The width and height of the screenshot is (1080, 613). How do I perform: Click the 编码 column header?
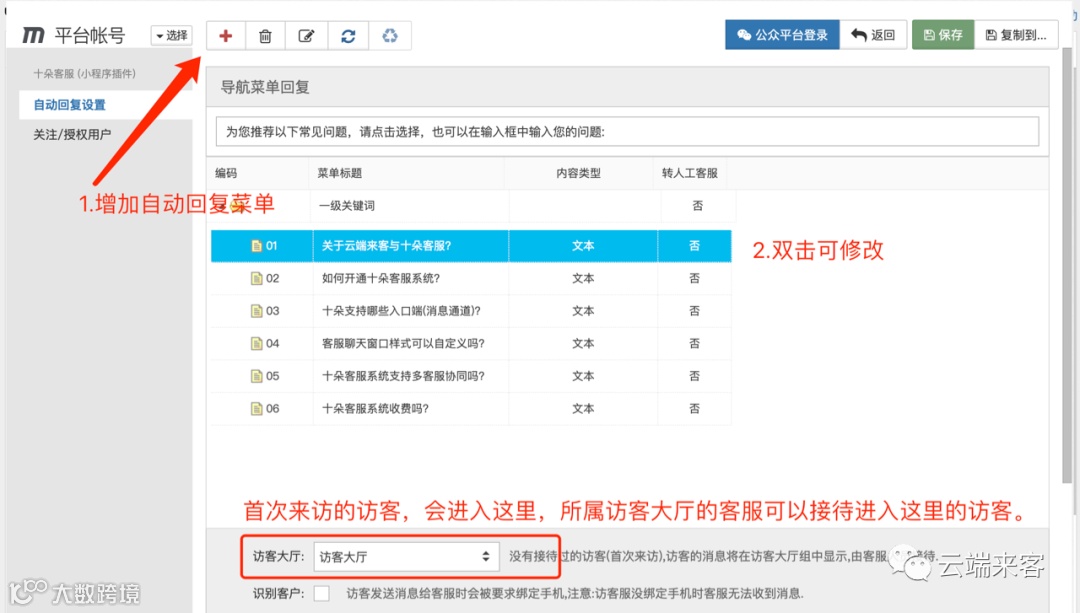click(x=226, y=173)
